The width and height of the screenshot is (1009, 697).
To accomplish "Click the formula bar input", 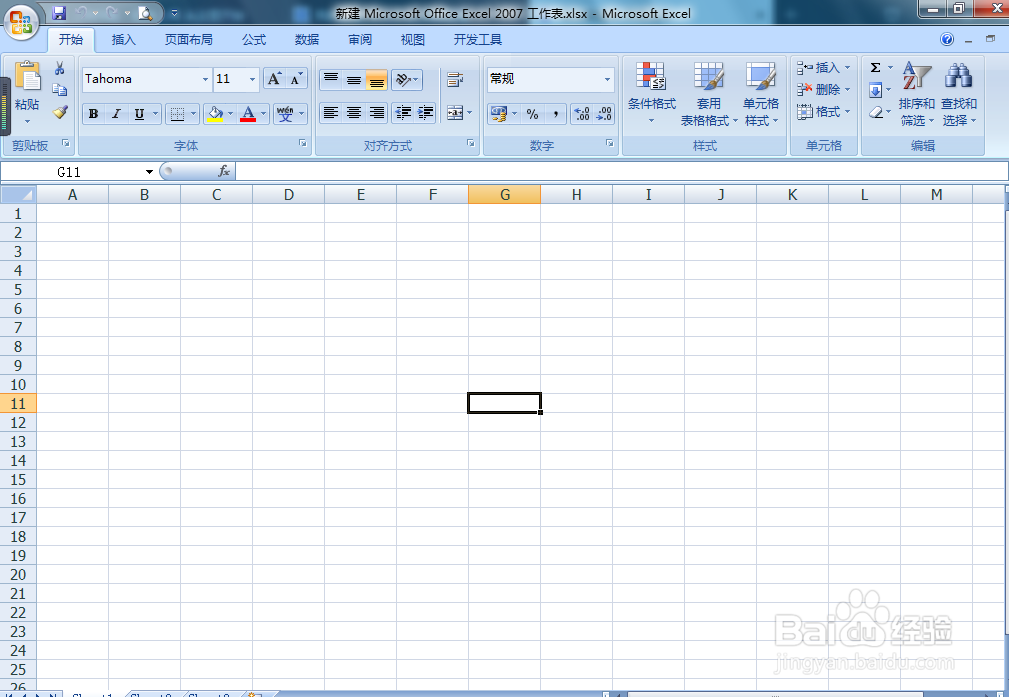I will point(622,171).
